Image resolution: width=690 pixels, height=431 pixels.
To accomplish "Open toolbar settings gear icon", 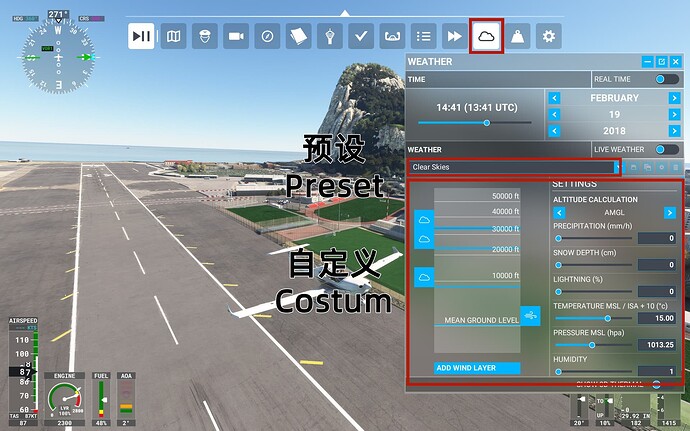I will coord(547,36).
